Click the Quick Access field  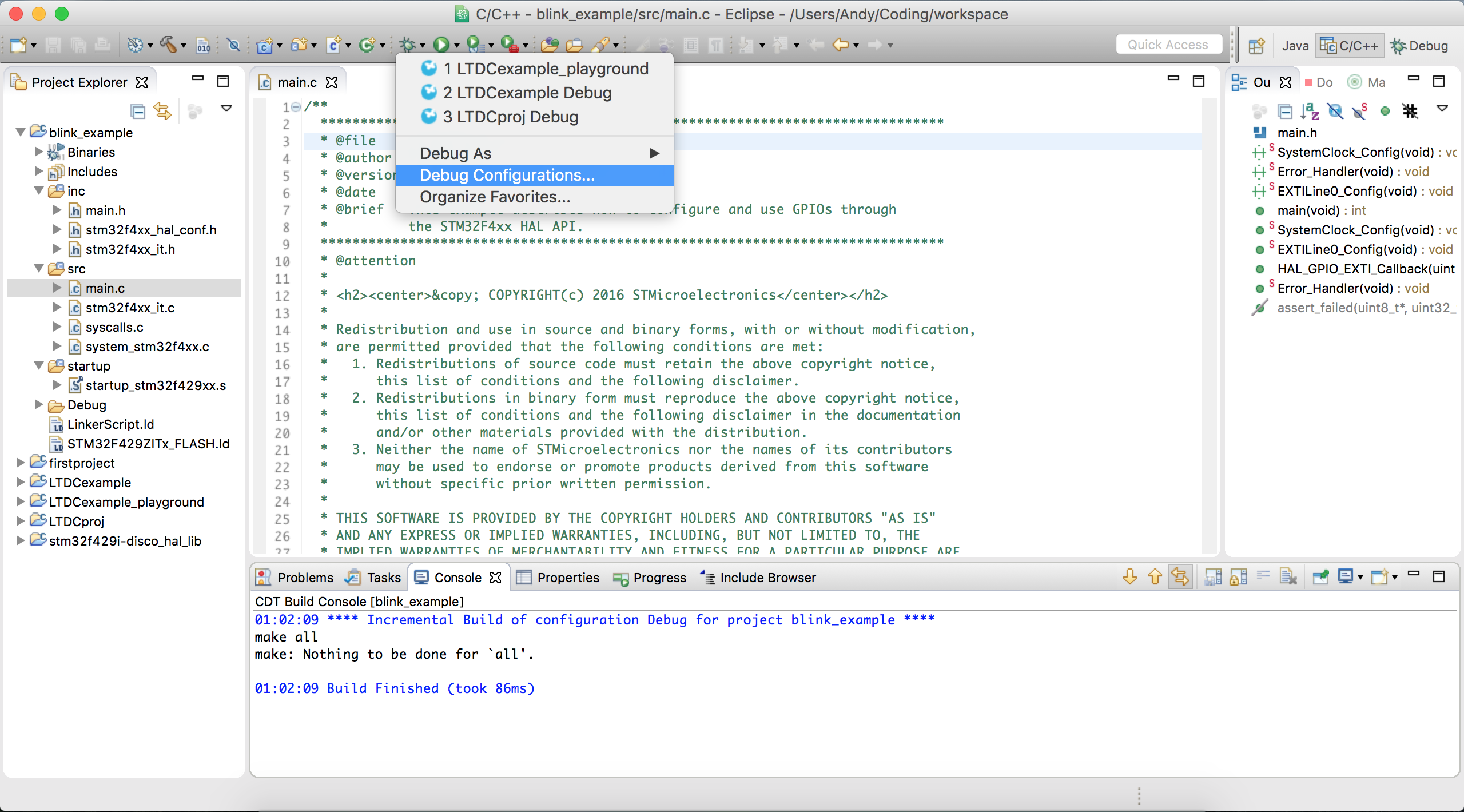tap(1168, 45)
